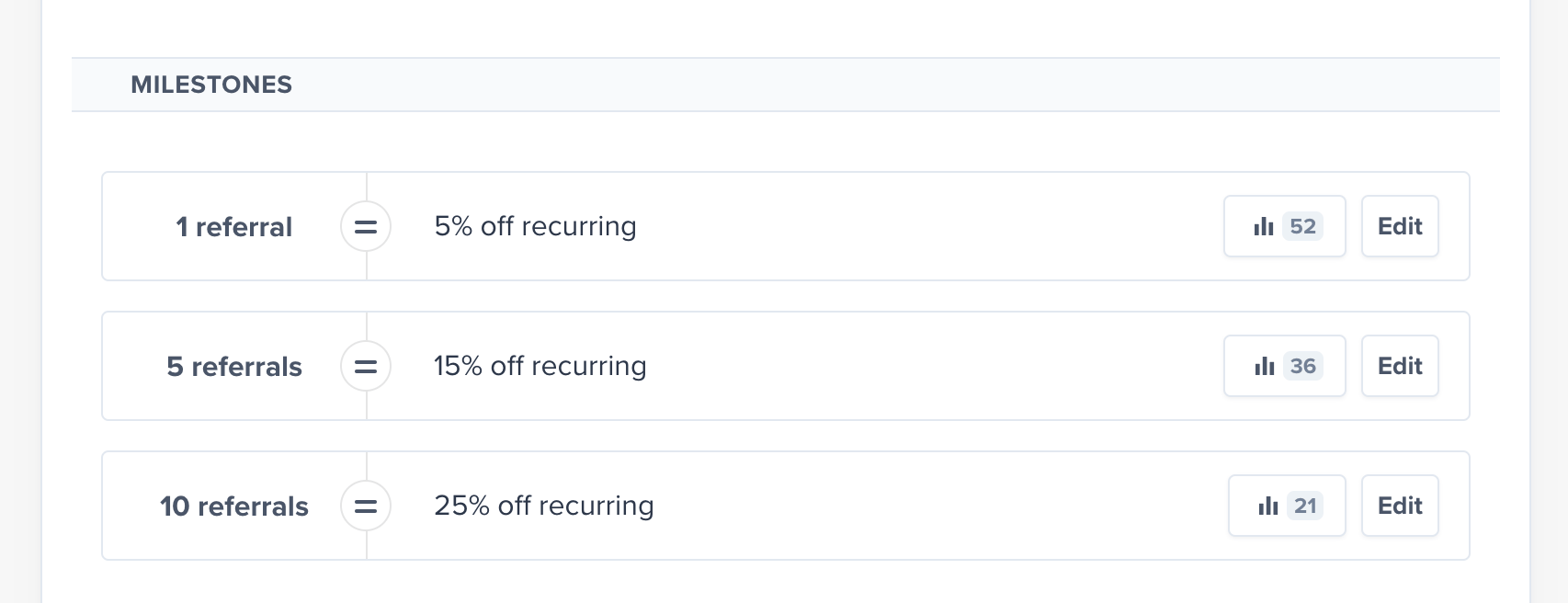The width and height of the screenshot is (1568, 603).
Task: Click the "25% off recurring" reward text
Action: tap(543, 506)
